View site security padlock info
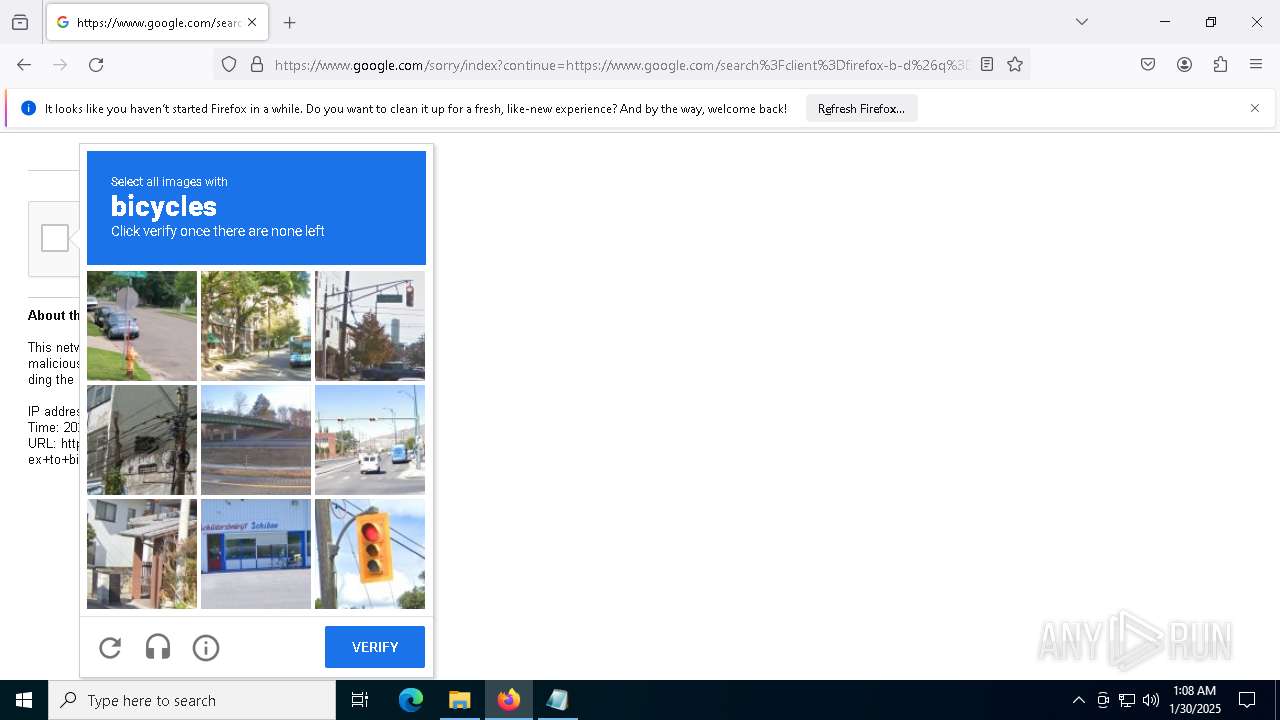1280x720 pixels. tap(257, 65)
